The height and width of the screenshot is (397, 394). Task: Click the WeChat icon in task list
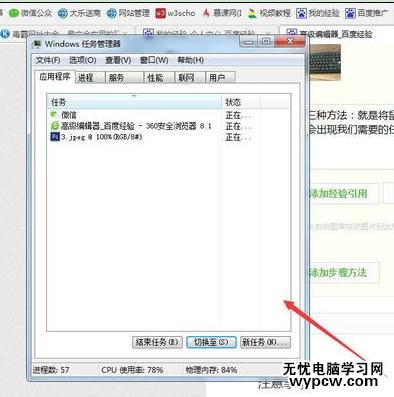[54, 115]
